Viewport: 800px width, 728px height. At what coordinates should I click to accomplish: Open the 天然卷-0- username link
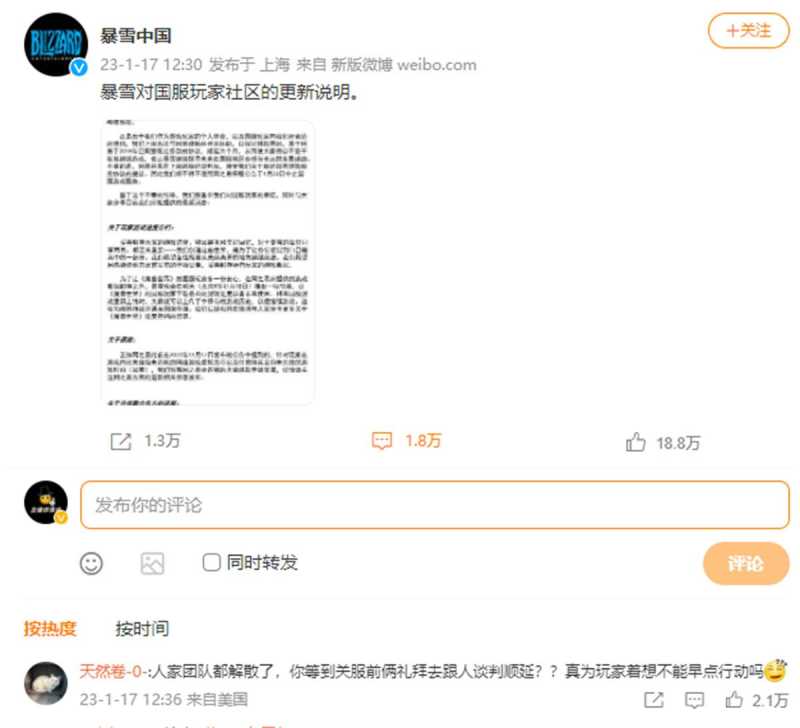[111, 671]
